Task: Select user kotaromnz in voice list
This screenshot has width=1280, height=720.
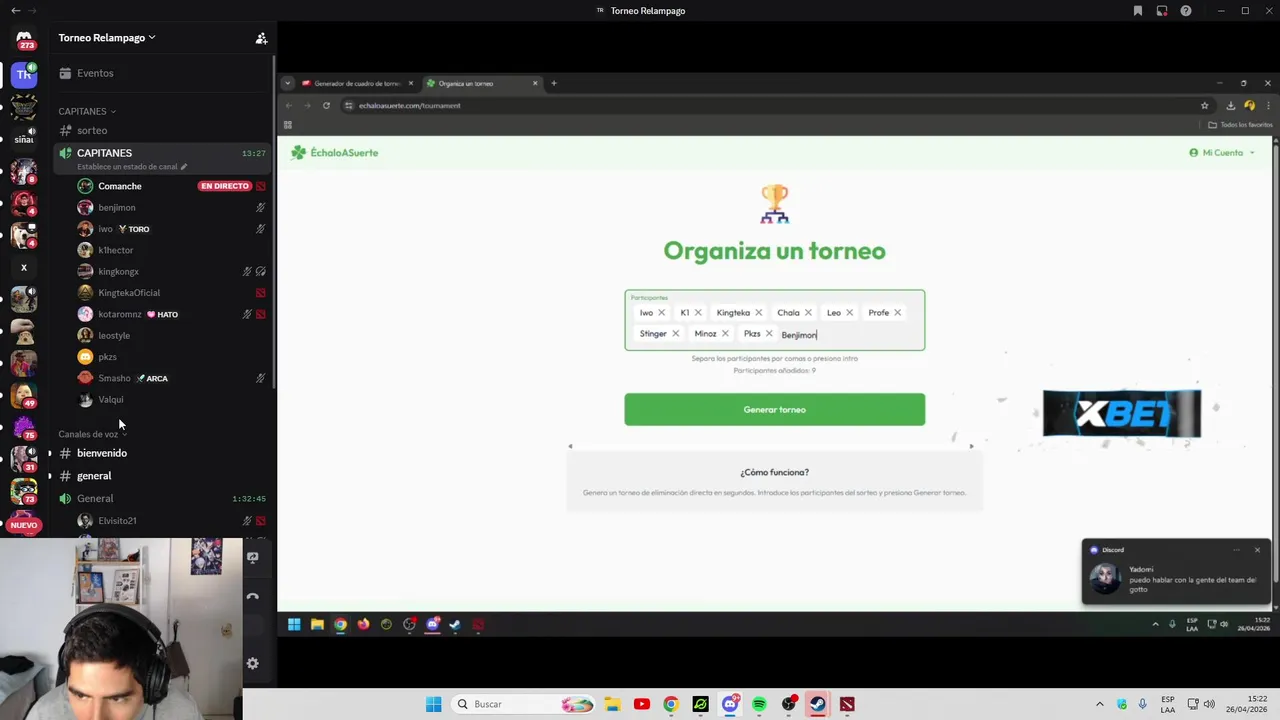Action: 120,314
